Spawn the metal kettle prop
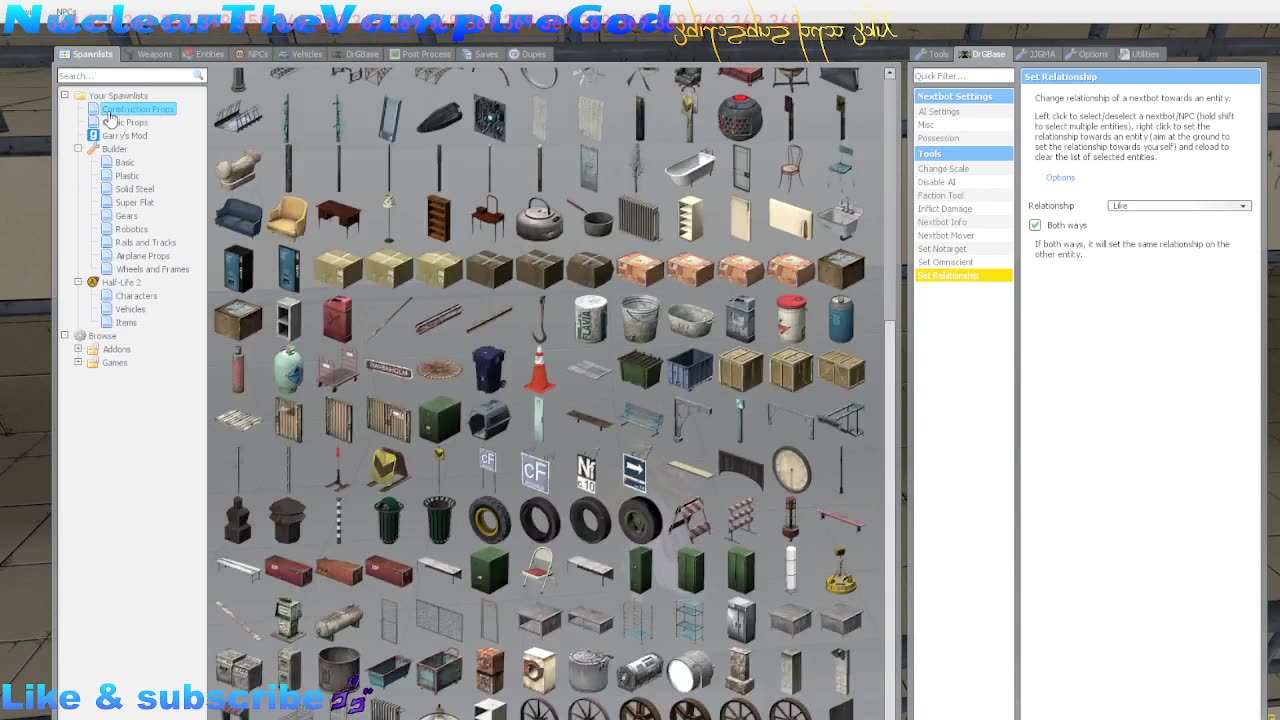The image size is (1280, 720). click(x=539, y=218)
